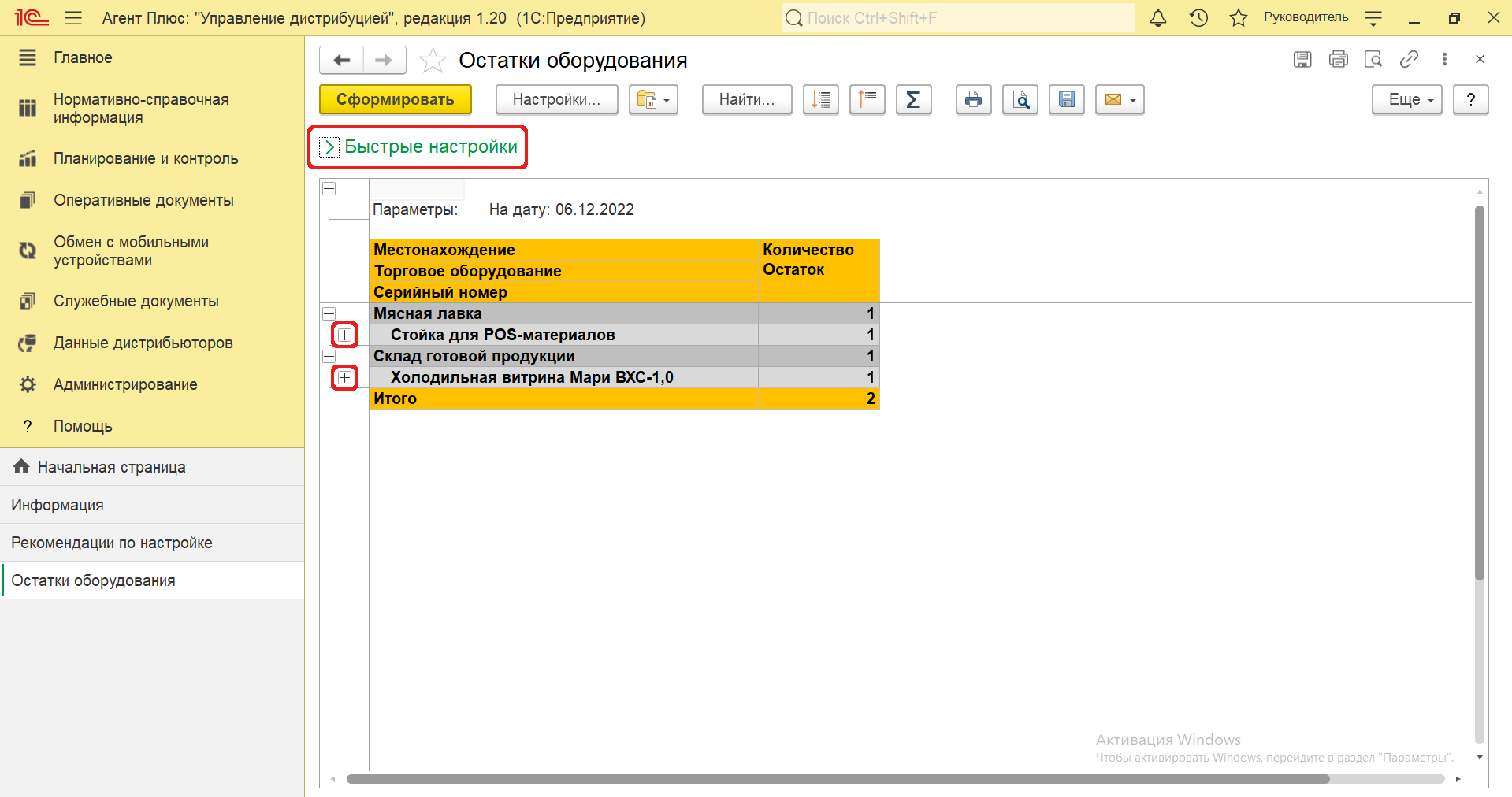Collapse all groups toolbar icon
1512x797 pixels.
pyautogui.click(x=867, y=99)
